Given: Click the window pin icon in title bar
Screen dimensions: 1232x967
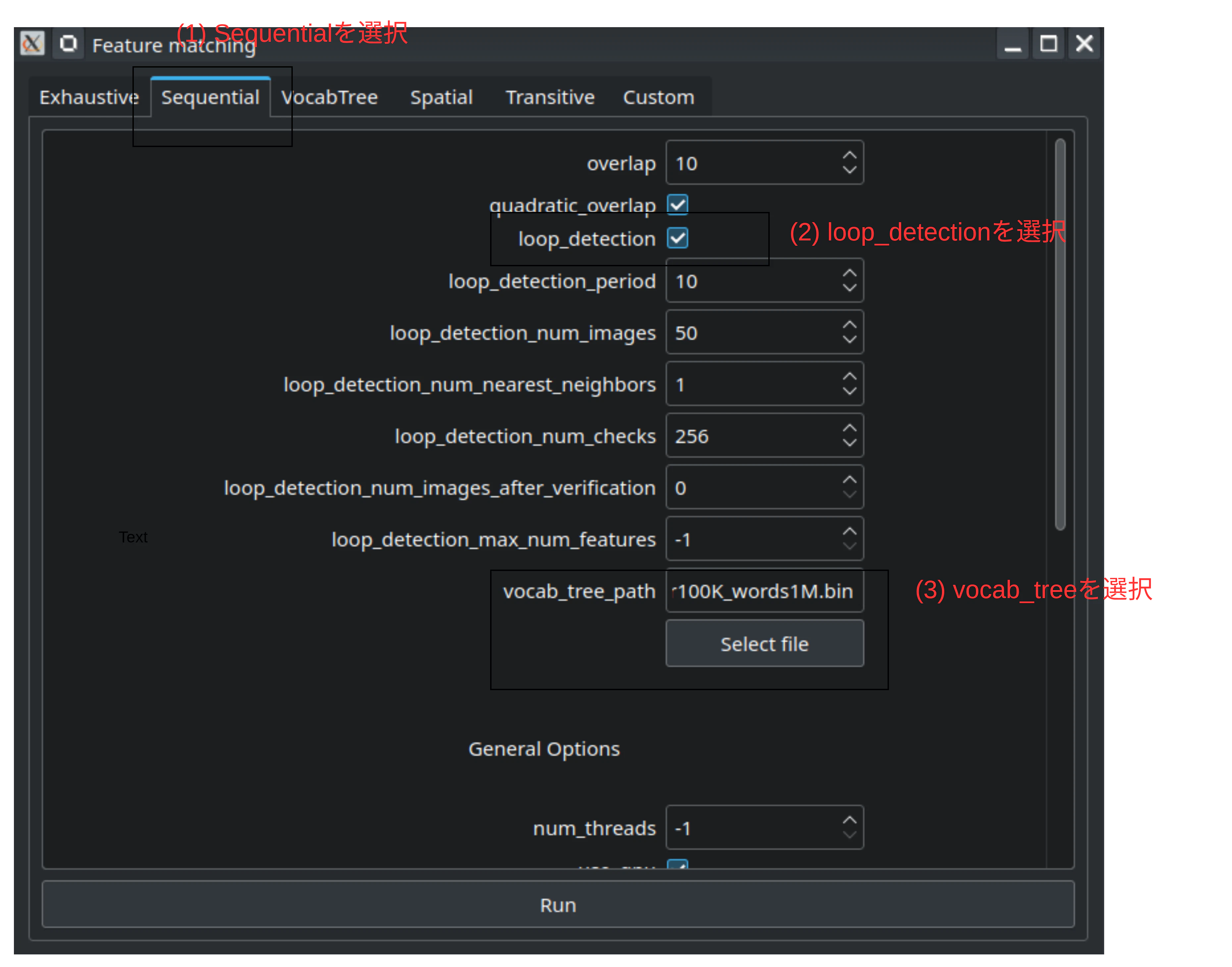Looking at the screenshot, I should (69, 43).
